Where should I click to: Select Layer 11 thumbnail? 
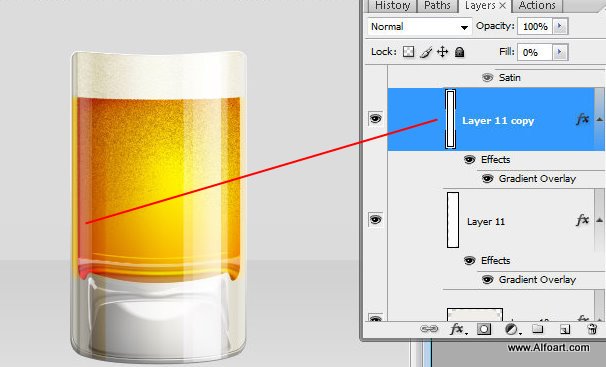coord(453,220)
